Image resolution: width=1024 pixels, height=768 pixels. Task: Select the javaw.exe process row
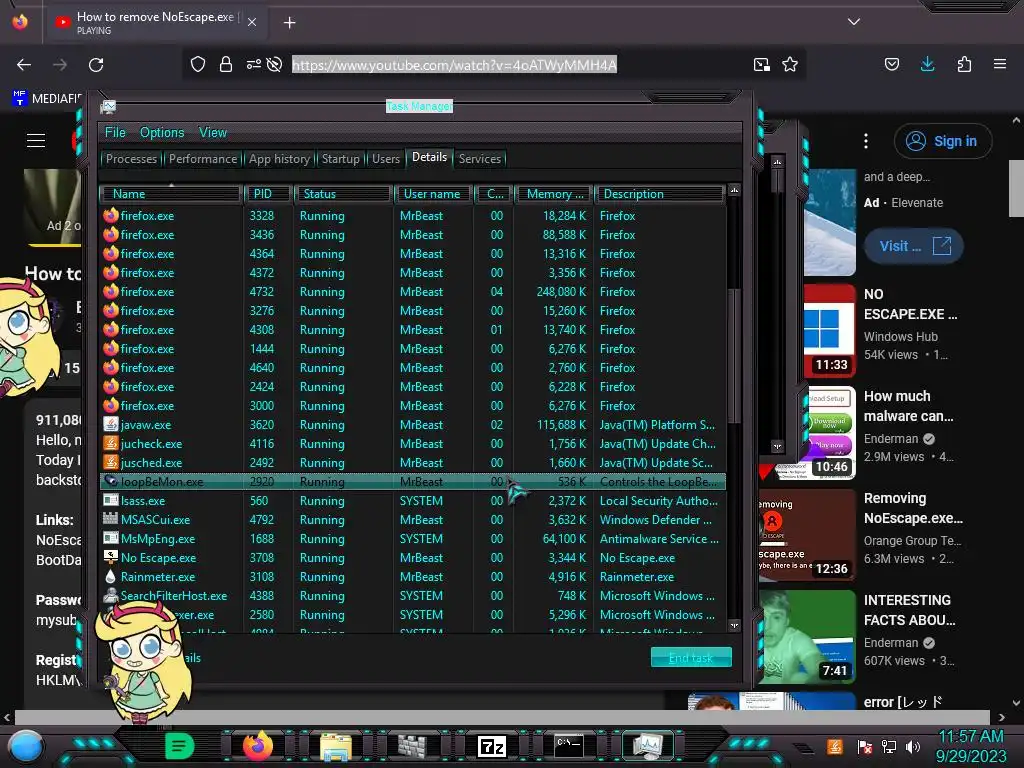tap(413, 424)
